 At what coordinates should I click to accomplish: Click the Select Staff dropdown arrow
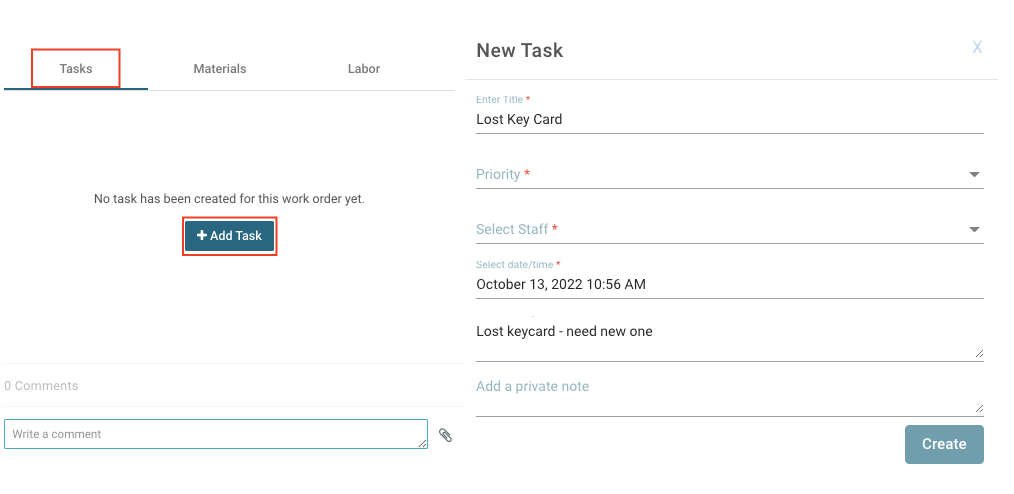click(974, 230)
